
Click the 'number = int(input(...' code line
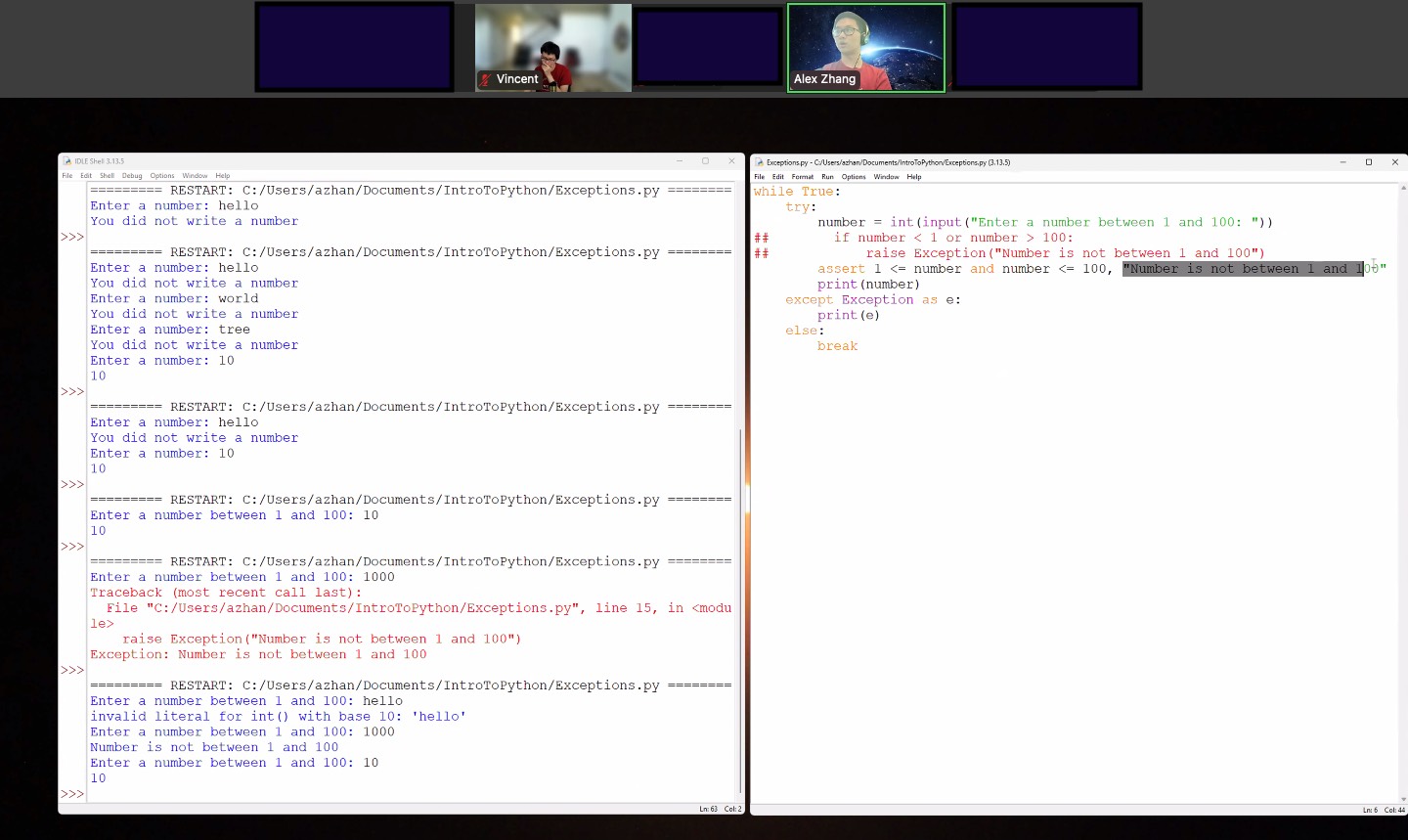pos(1045,223)
